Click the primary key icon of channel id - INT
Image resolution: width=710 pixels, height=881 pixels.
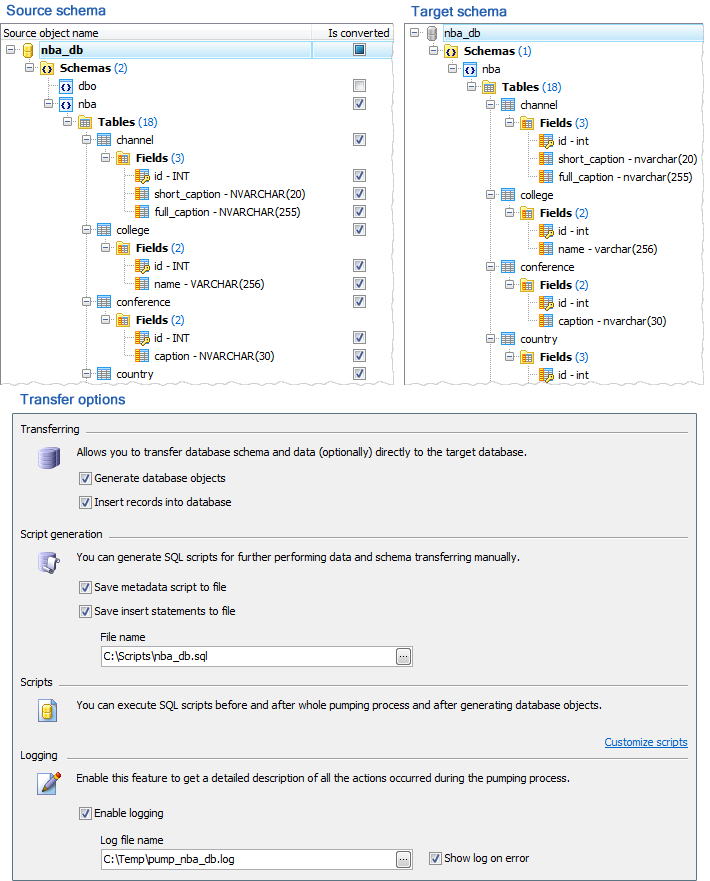tap(142, 176)
